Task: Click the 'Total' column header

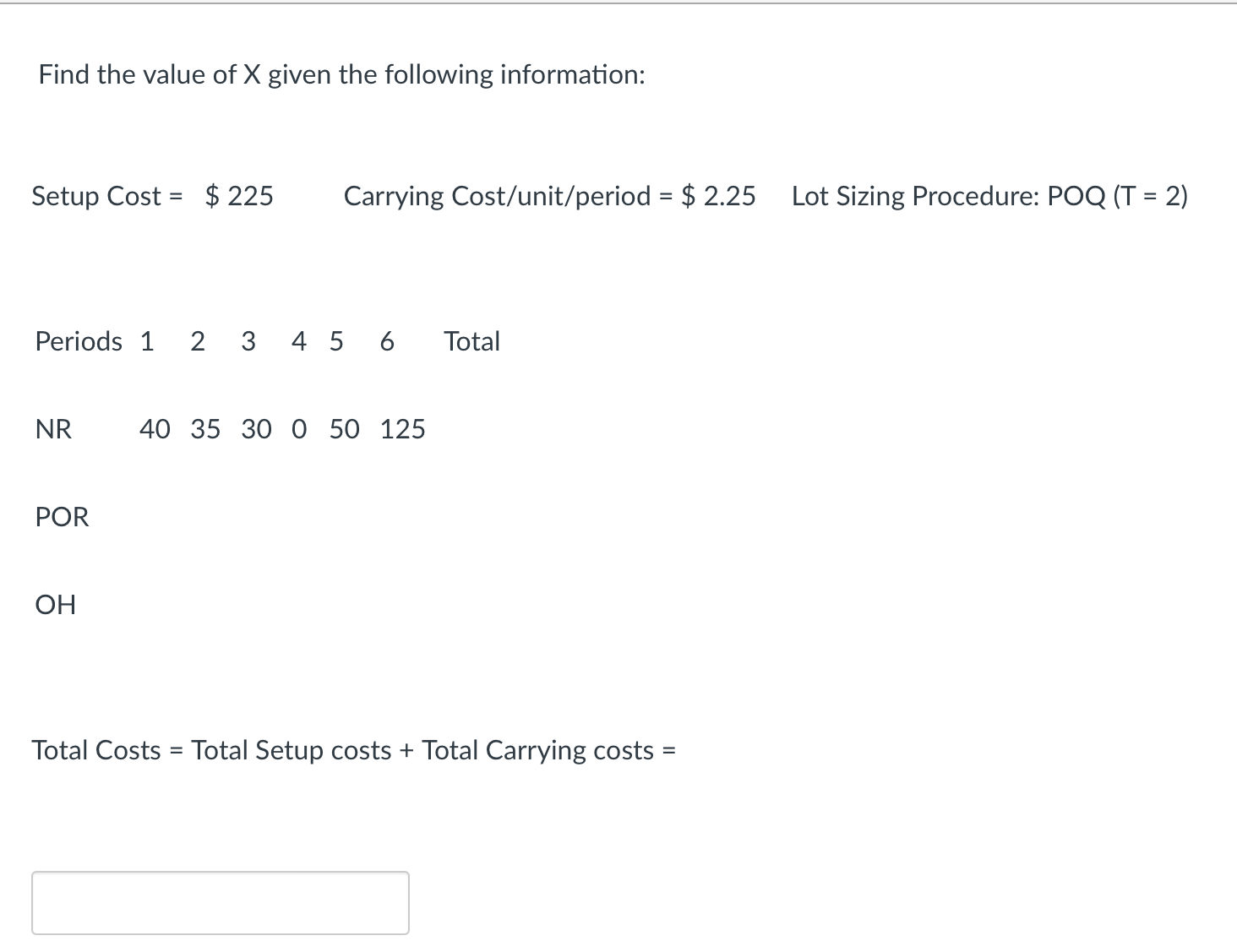Action: pyautogui.click(x=471, y=341)
